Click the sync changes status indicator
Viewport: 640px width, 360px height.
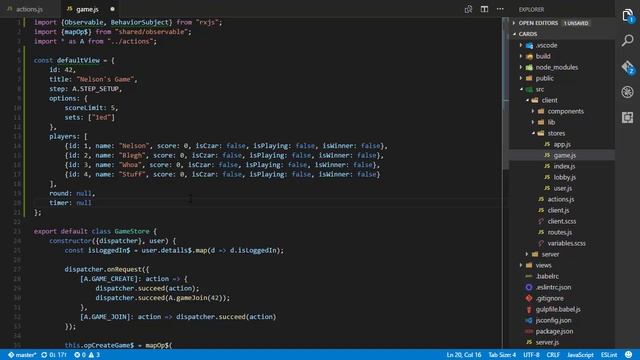pos(53,355)
